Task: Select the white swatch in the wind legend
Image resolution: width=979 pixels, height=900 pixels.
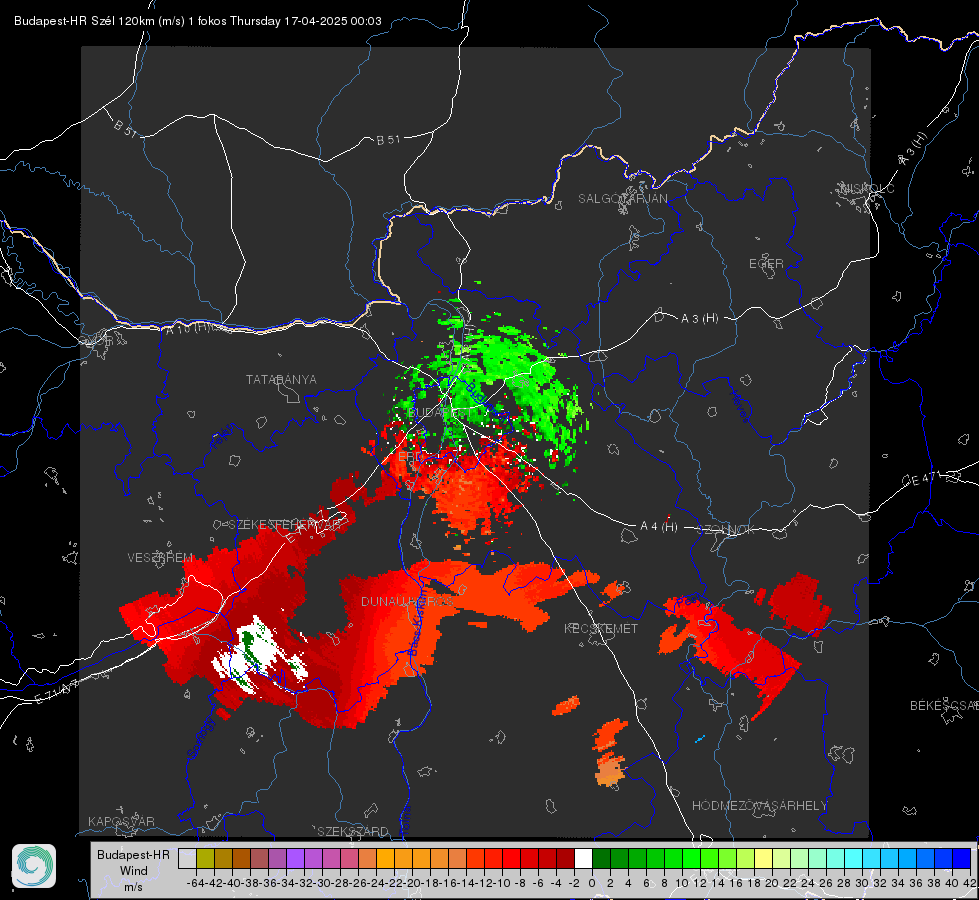Action: [583, 858]
